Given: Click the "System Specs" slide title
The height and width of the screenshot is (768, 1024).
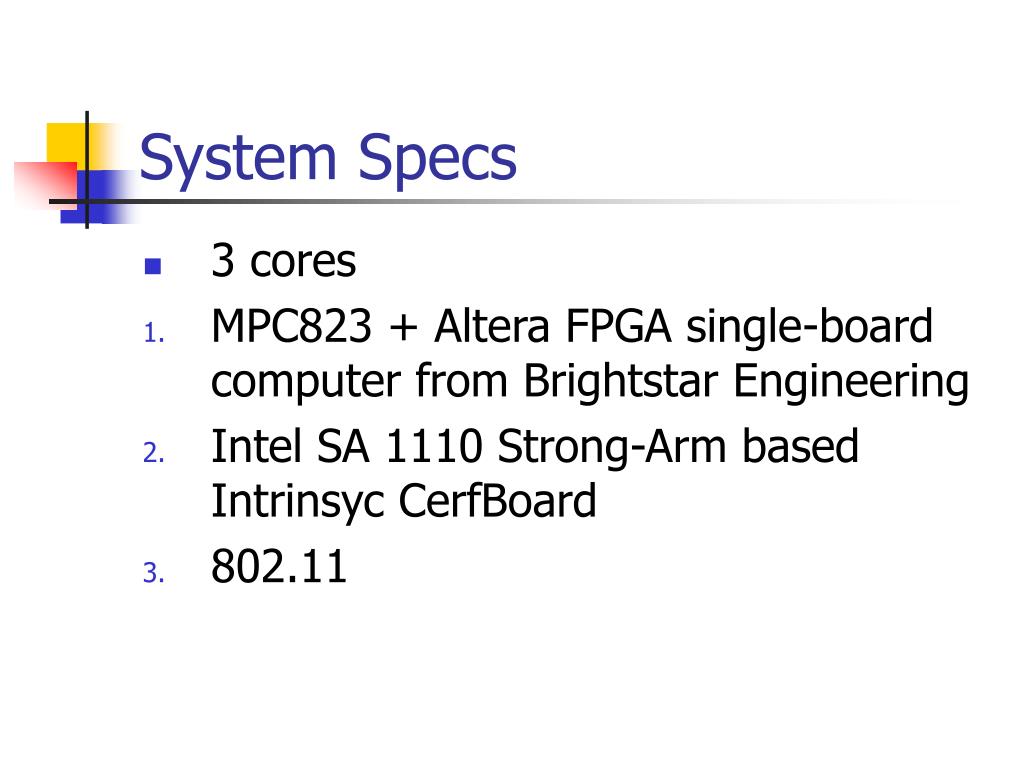Looking at the screenshot, I should [x=328, y=159].
